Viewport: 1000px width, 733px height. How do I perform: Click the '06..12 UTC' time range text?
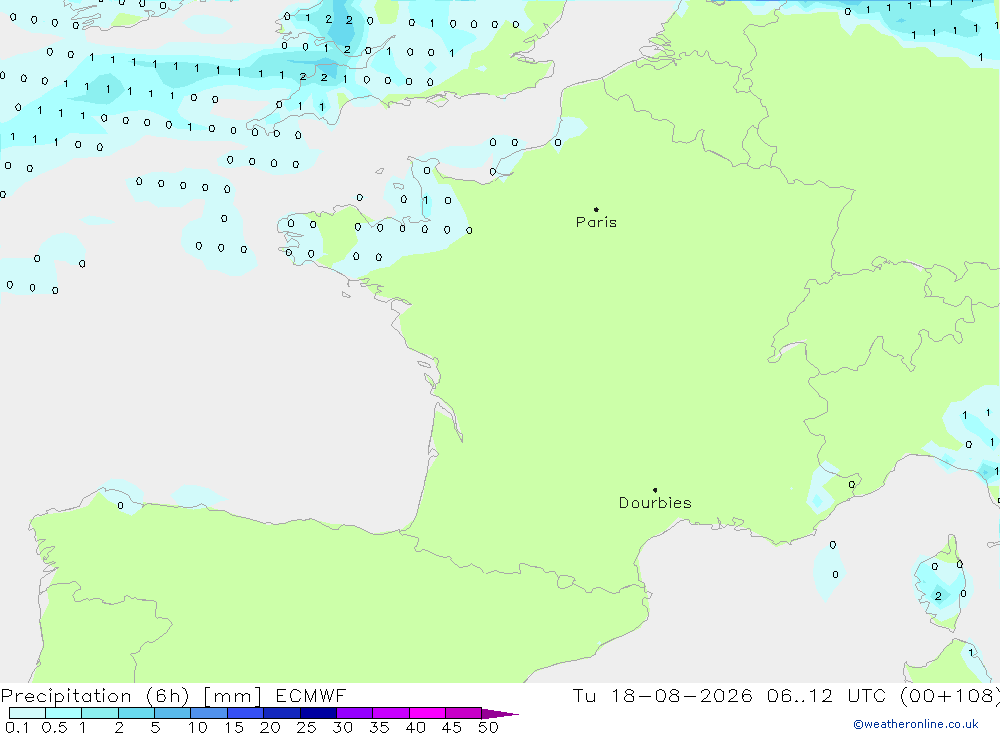coord(829,695)
